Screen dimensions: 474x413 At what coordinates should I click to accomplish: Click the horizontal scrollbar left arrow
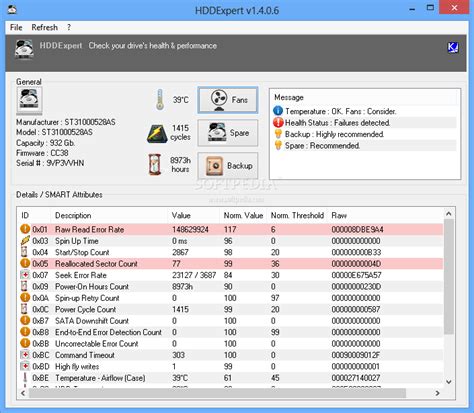pos(23,393)
